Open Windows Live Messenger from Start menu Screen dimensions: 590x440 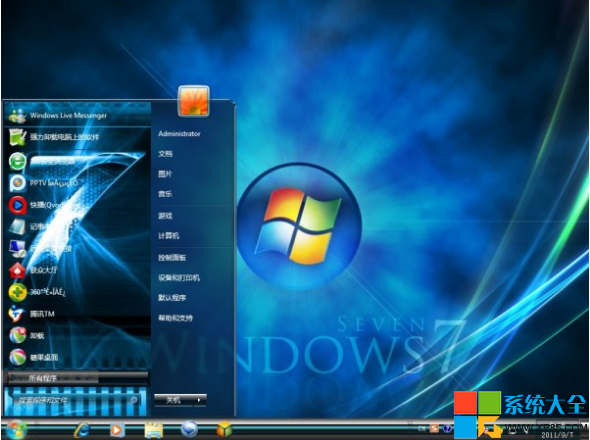click(77, 116)
